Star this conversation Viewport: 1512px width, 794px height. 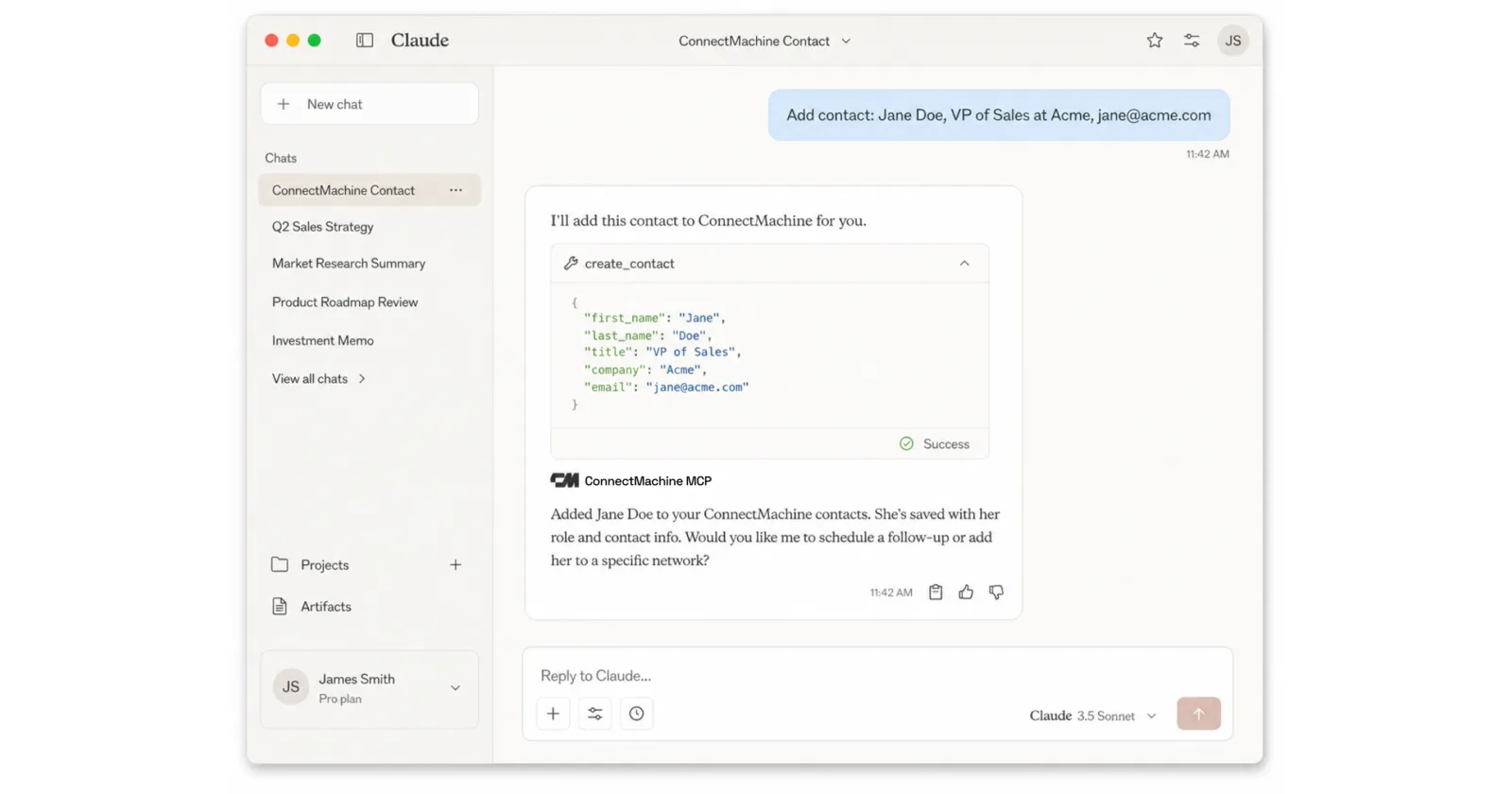pos(1155,41)
